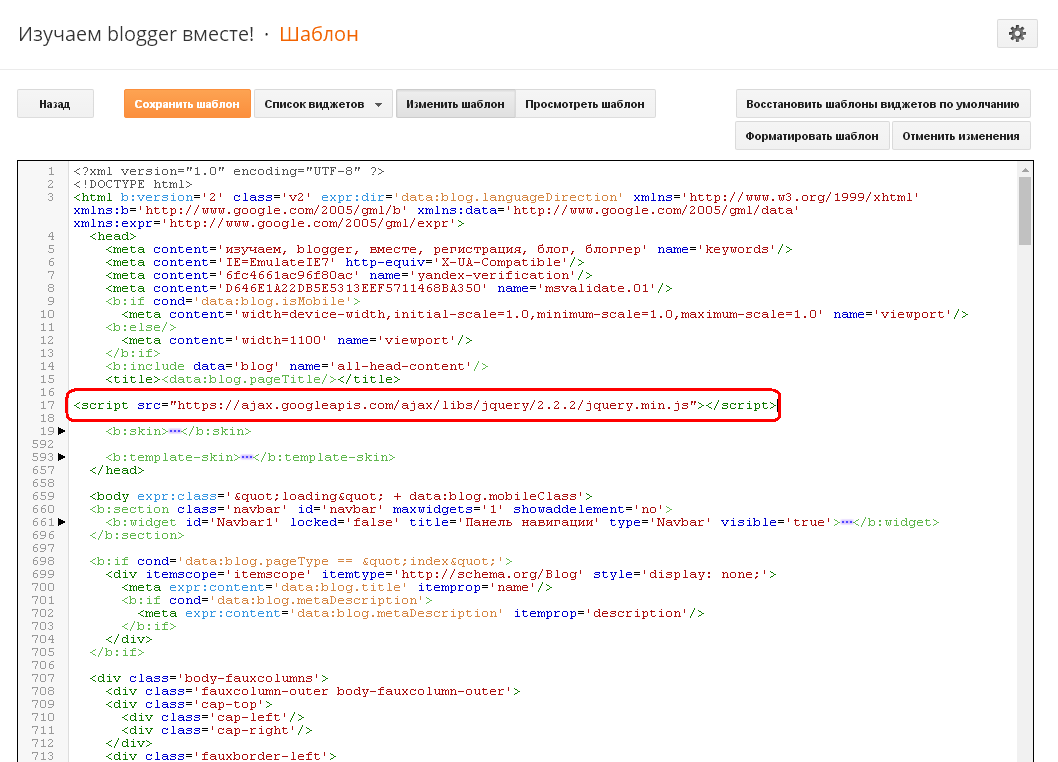This screenshot has height=762, width=1058.
Task: Click the Назад button
Action: click(55, 104)
